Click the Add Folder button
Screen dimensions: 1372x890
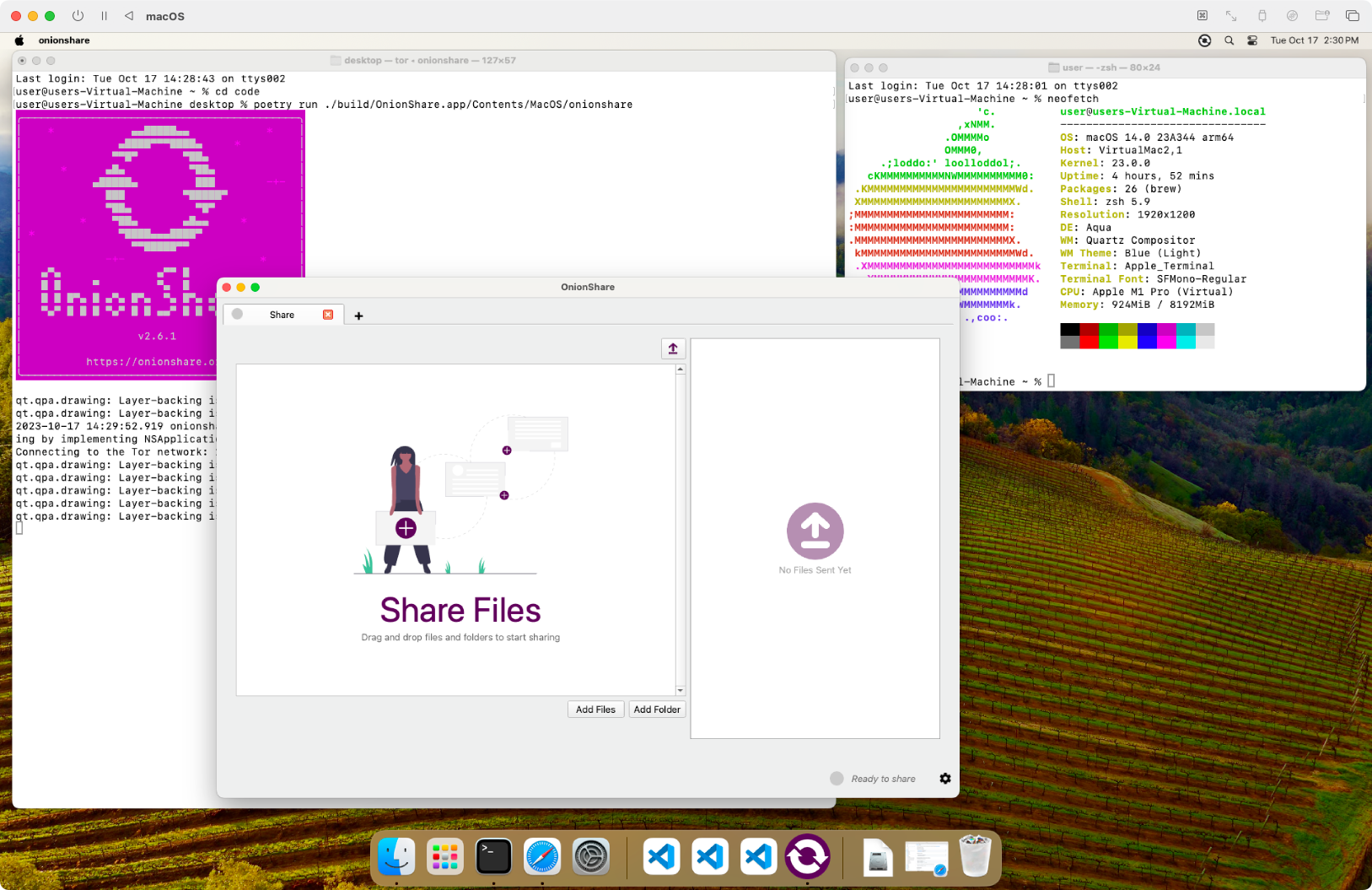pyautogui.click(x=657, y=709)
